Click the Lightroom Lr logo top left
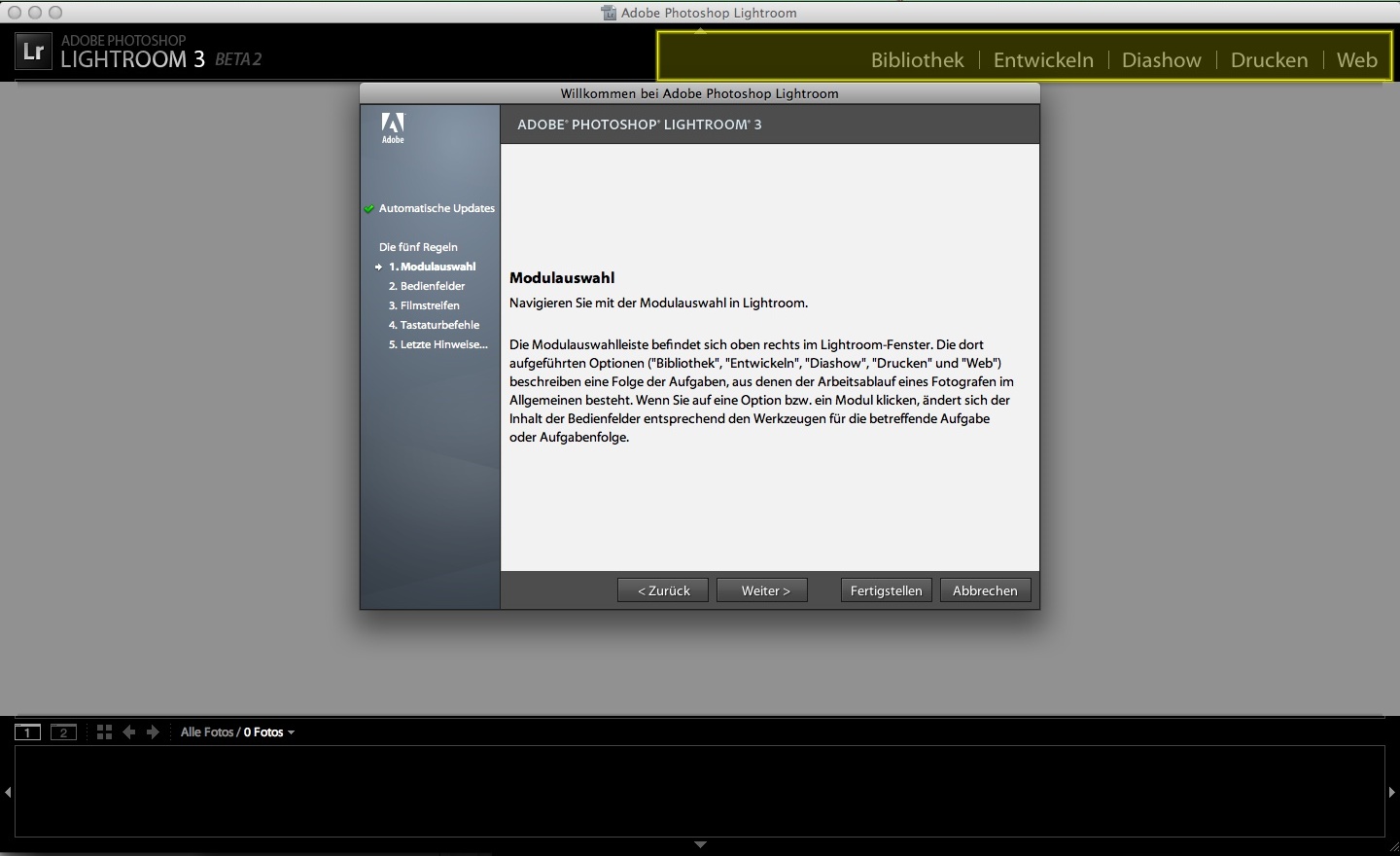The image size is (1400, 856). coord(32,51)
